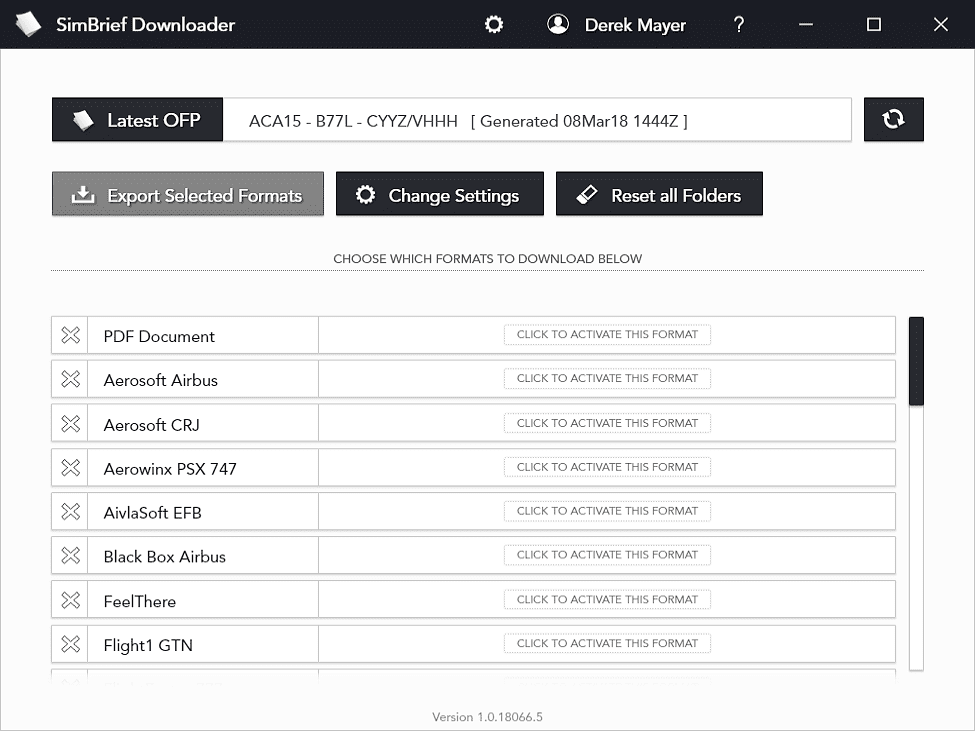Click the SimBrief Downloader logo icon
Image resolution: width=975 pixels, height=731 pixels.
(x=28, y=24)
